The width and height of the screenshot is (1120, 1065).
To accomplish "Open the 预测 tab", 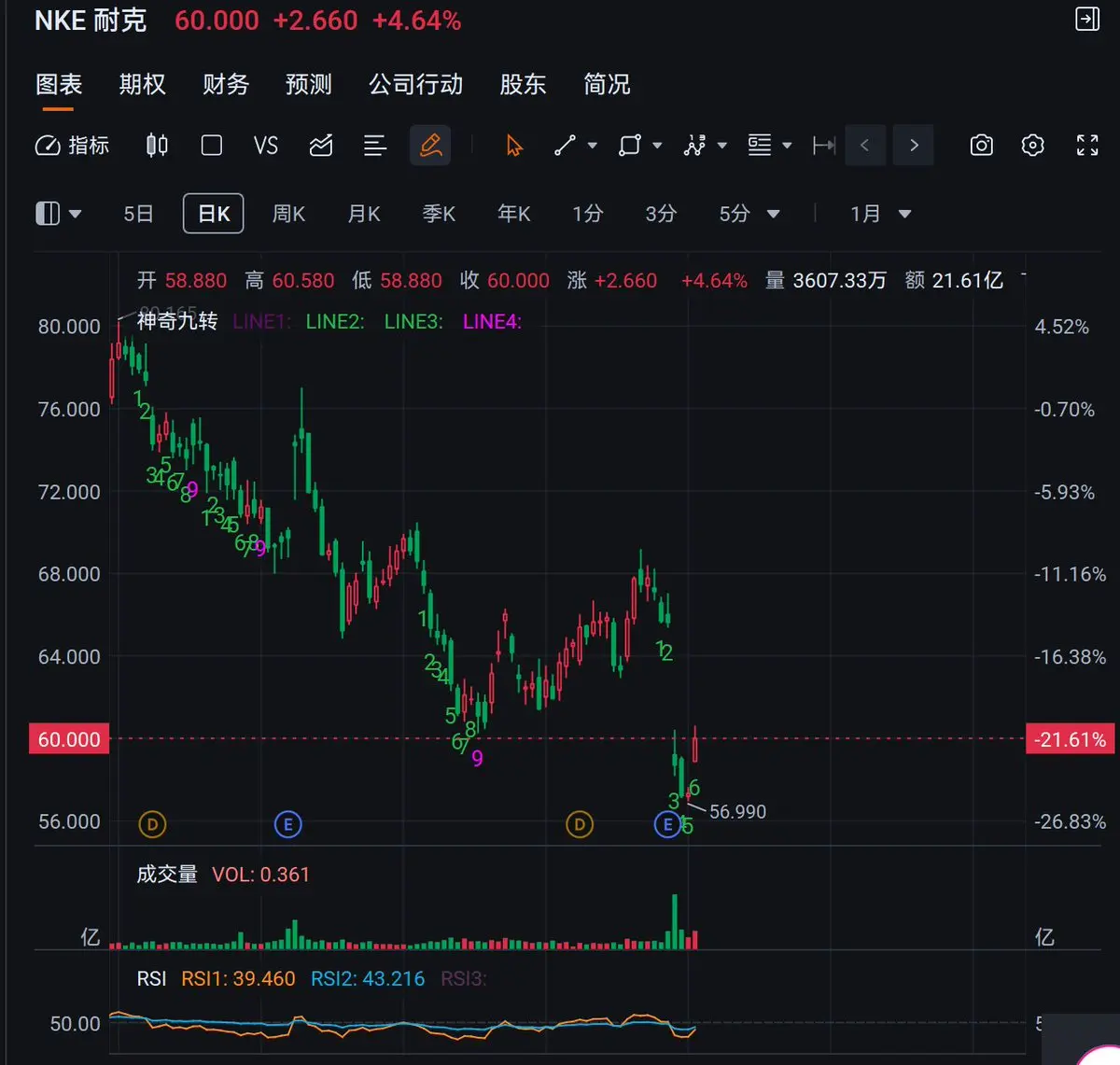I will click(309, 85).
